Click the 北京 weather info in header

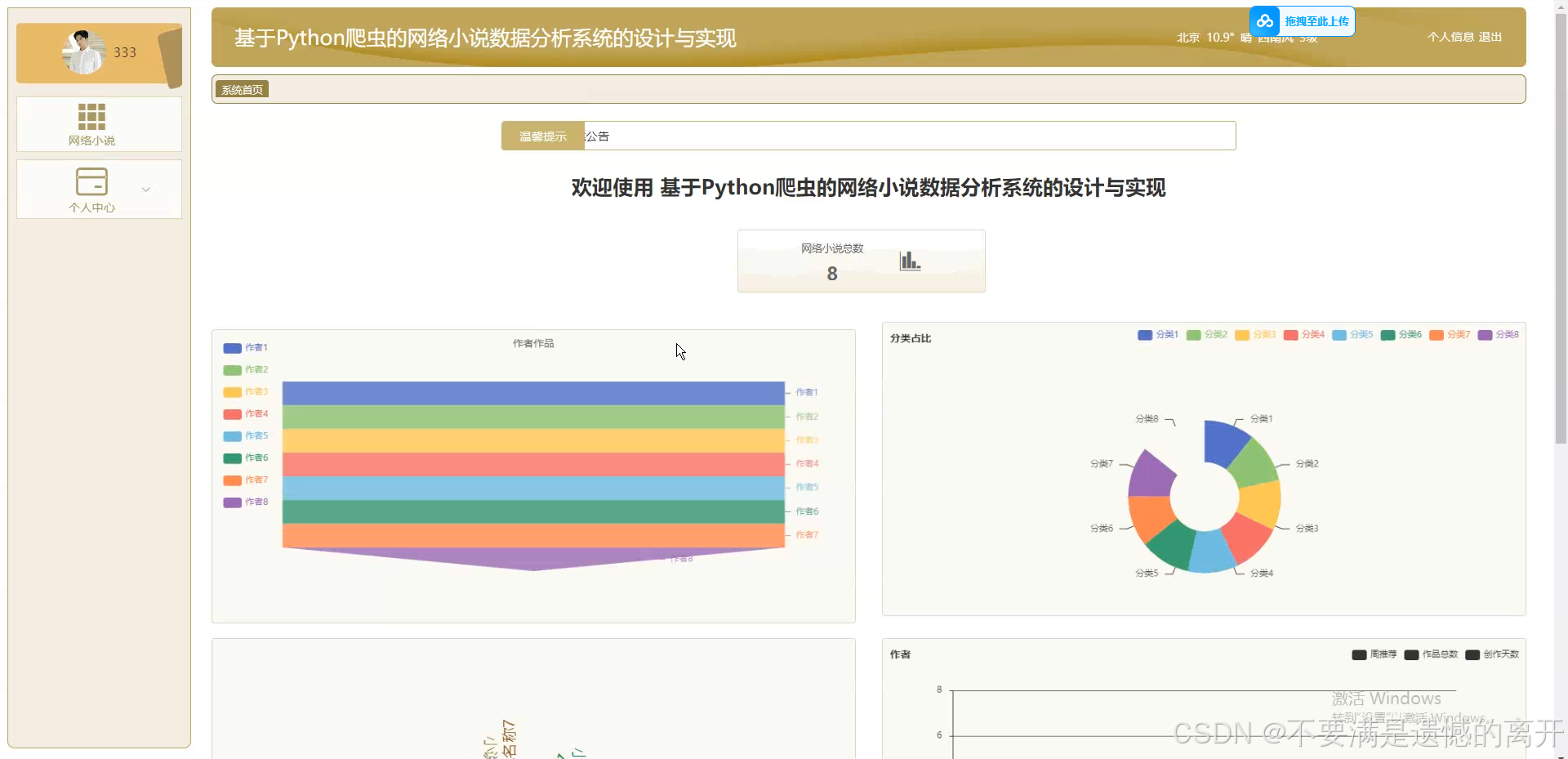pos(1246,38)
